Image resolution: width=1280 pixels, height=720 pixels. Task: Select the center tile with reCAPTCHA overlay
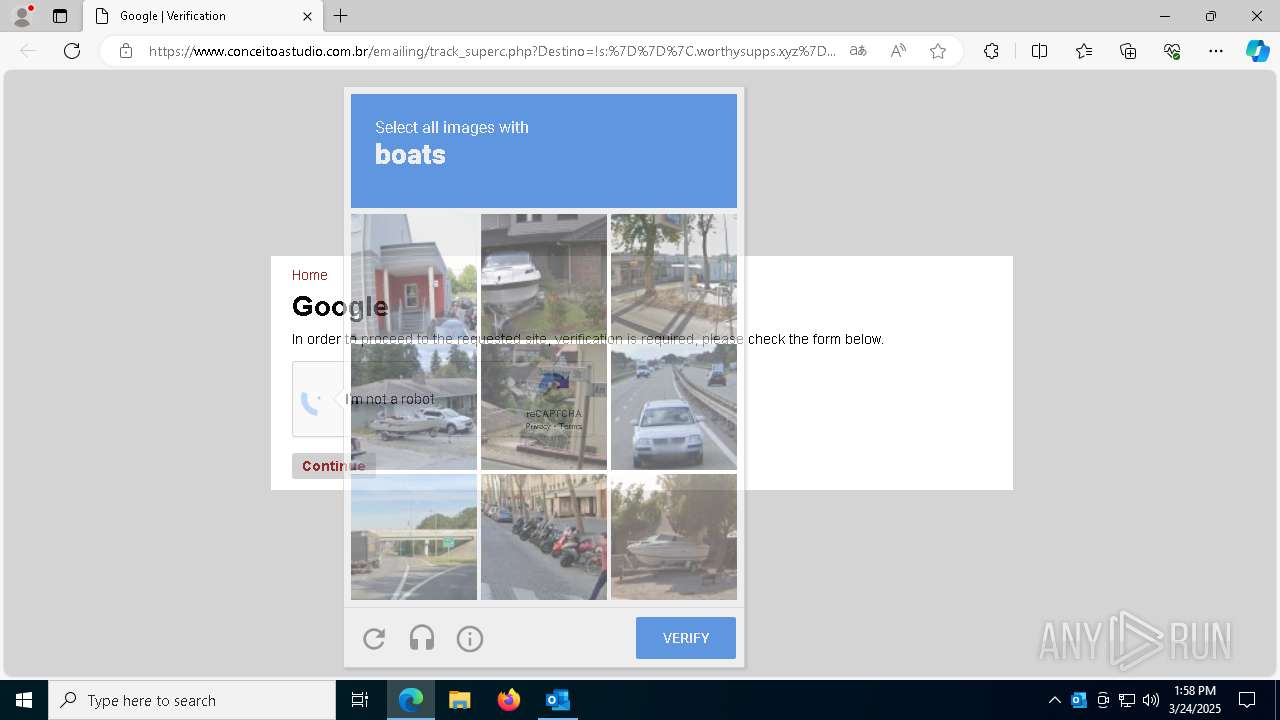544,407
